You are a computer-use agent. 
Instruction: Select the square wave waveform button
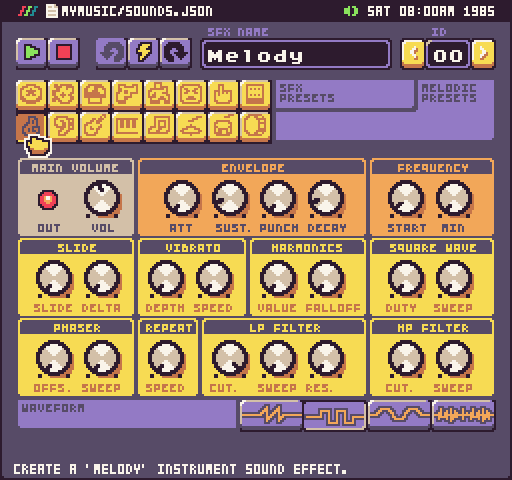335,415
